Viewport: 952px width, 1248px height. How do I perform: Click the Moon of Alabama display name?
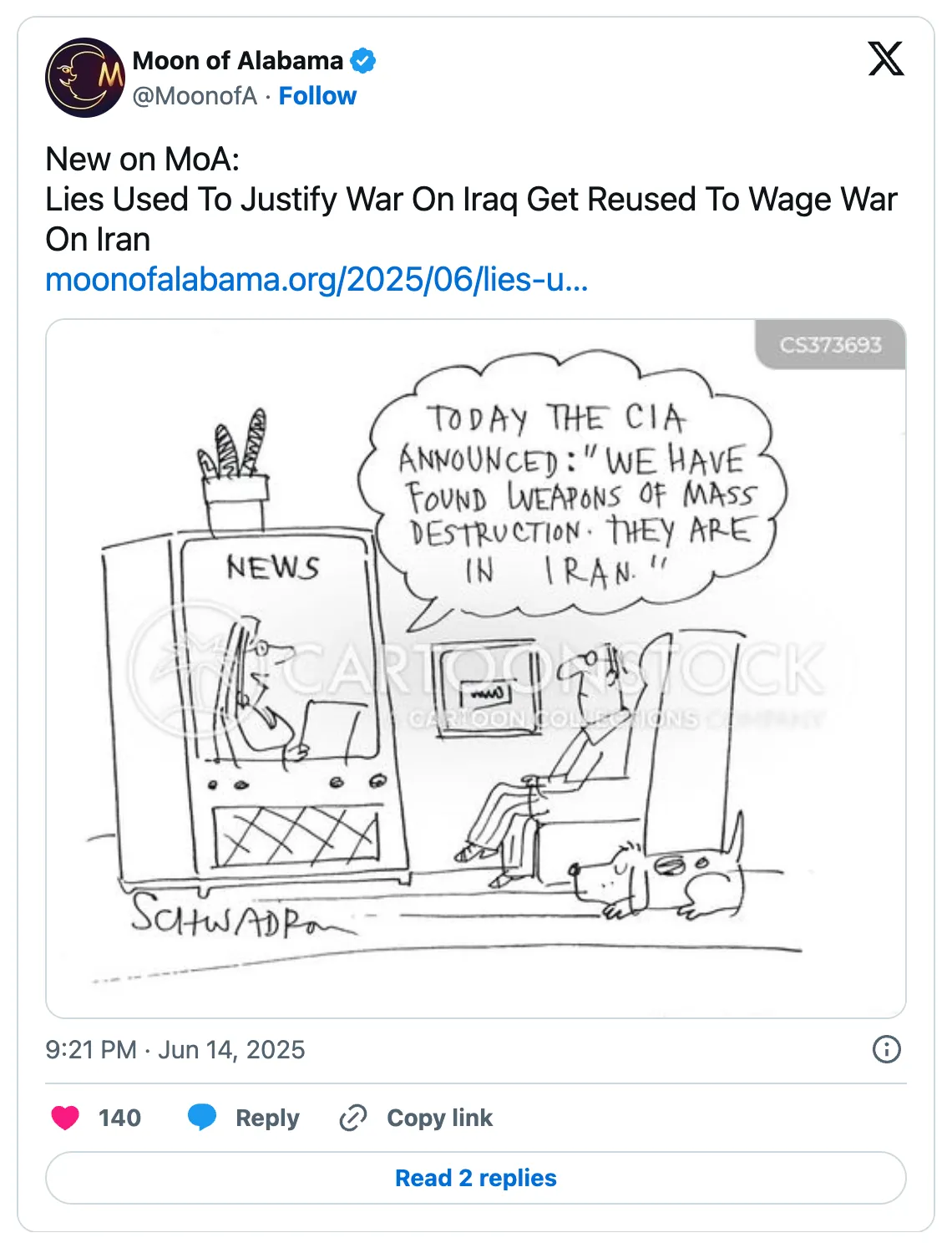click(238, 61)
